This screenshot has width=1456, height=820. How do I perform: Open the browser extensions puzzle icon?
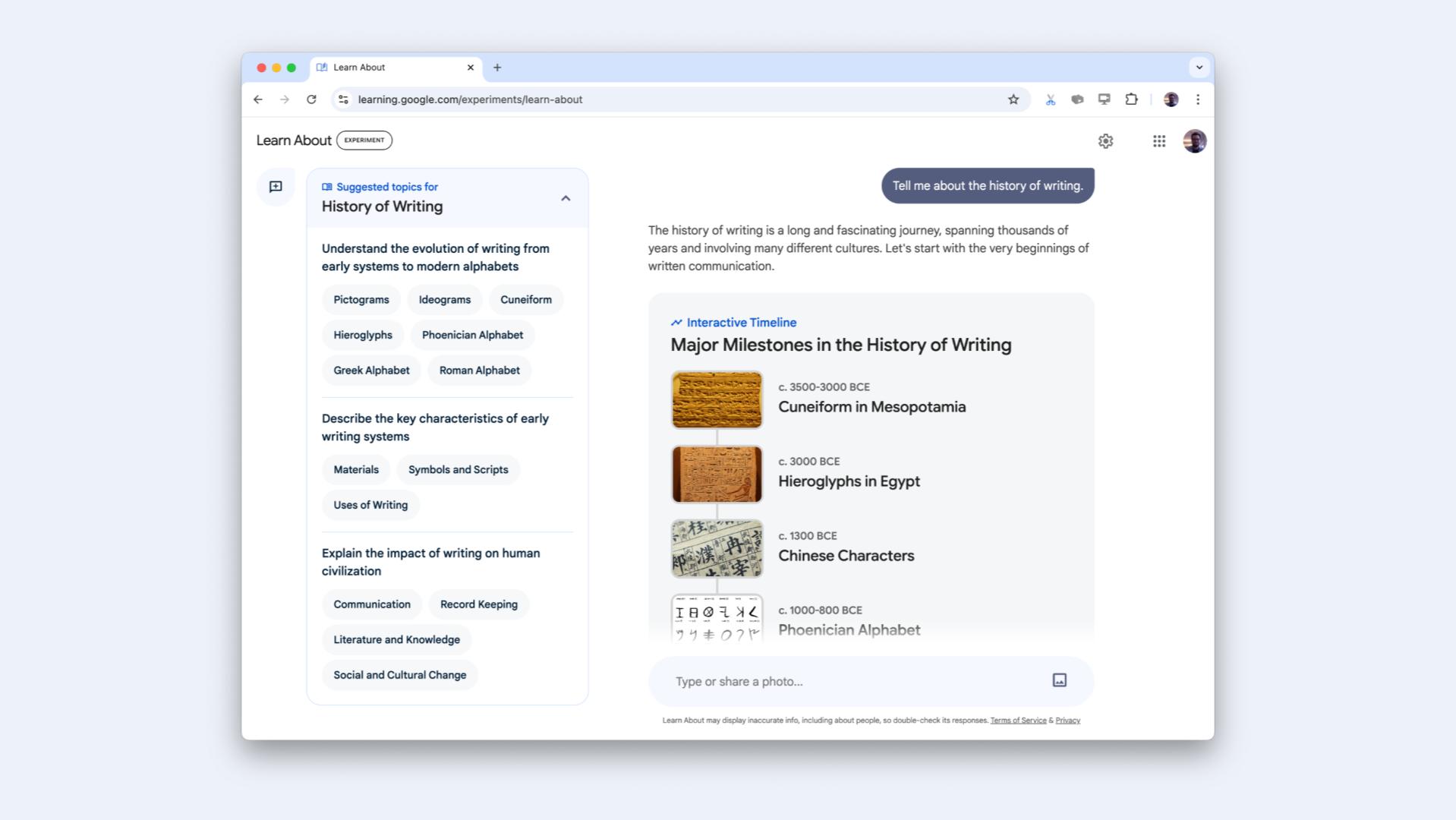[x=1131, y=99]
